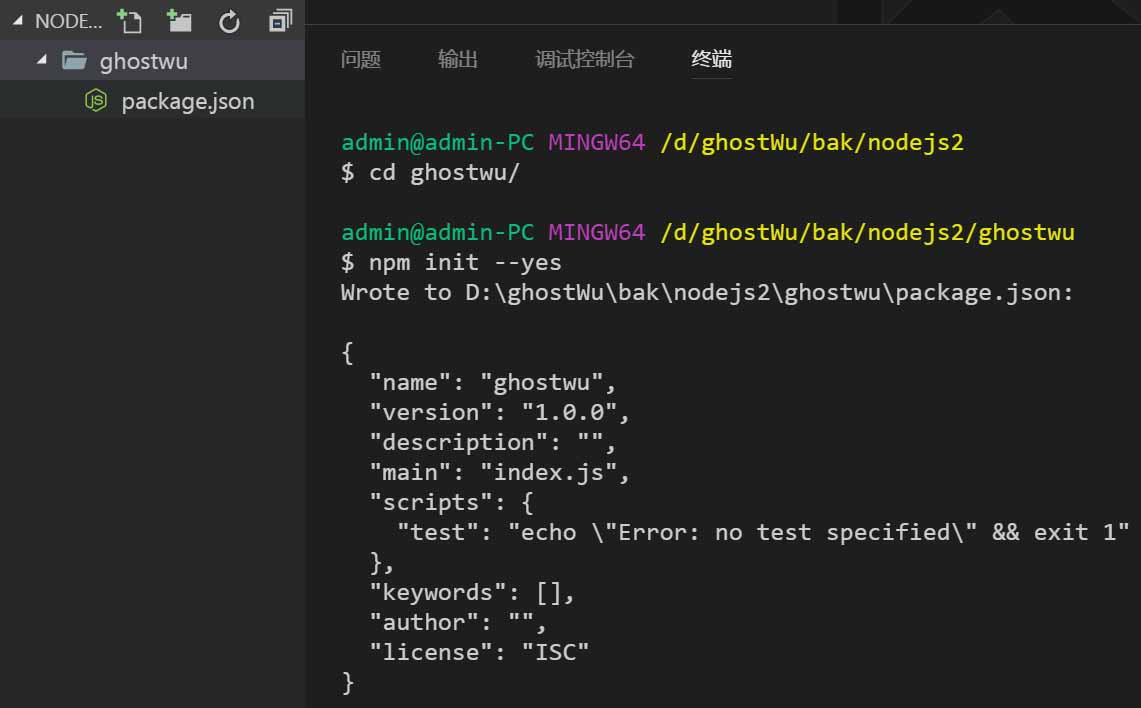1141x708 pixels.
Task: Click the New Folder icon
Action: [179, 20]
